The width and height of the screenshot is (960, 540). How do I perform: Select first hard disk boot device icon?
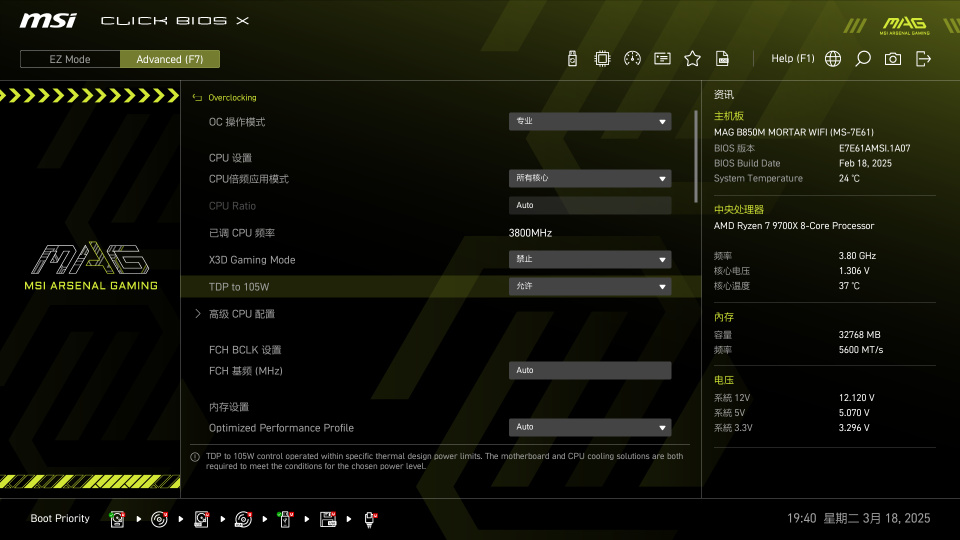point(117,519)
